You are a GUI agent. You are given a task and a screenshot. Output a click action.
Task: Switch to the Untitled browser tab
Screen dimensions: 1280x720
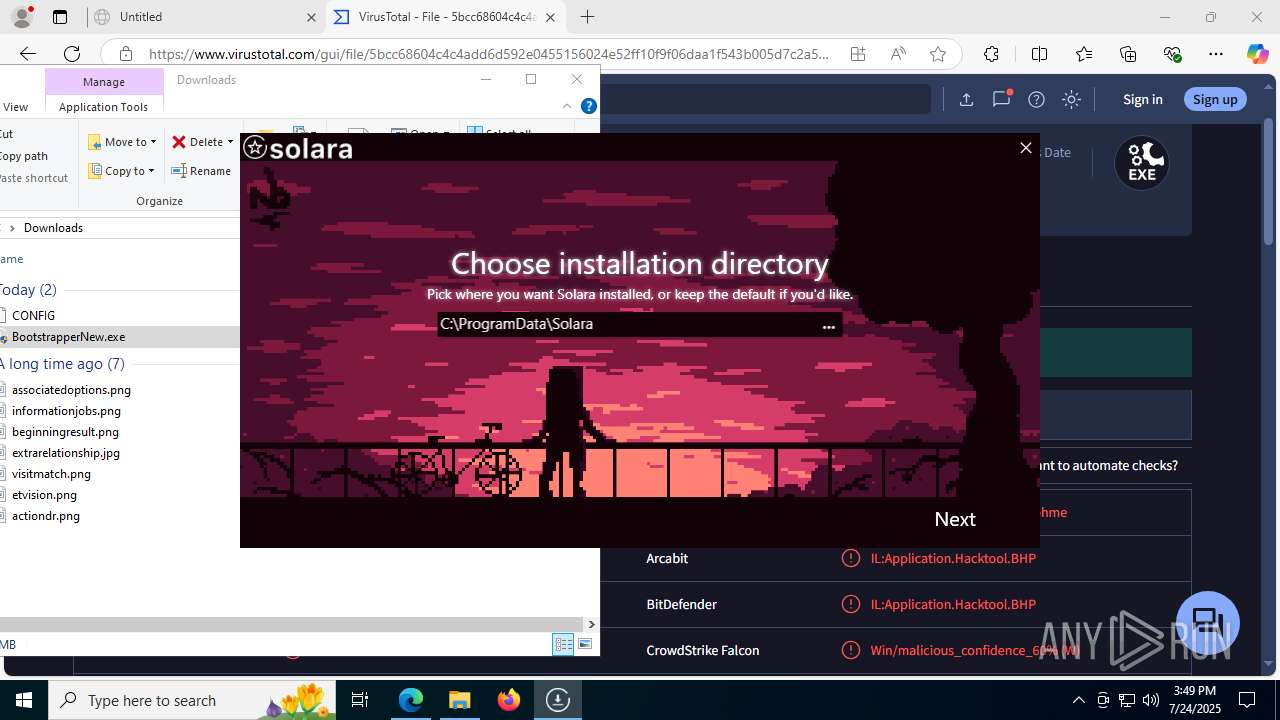tap(205, 17)
